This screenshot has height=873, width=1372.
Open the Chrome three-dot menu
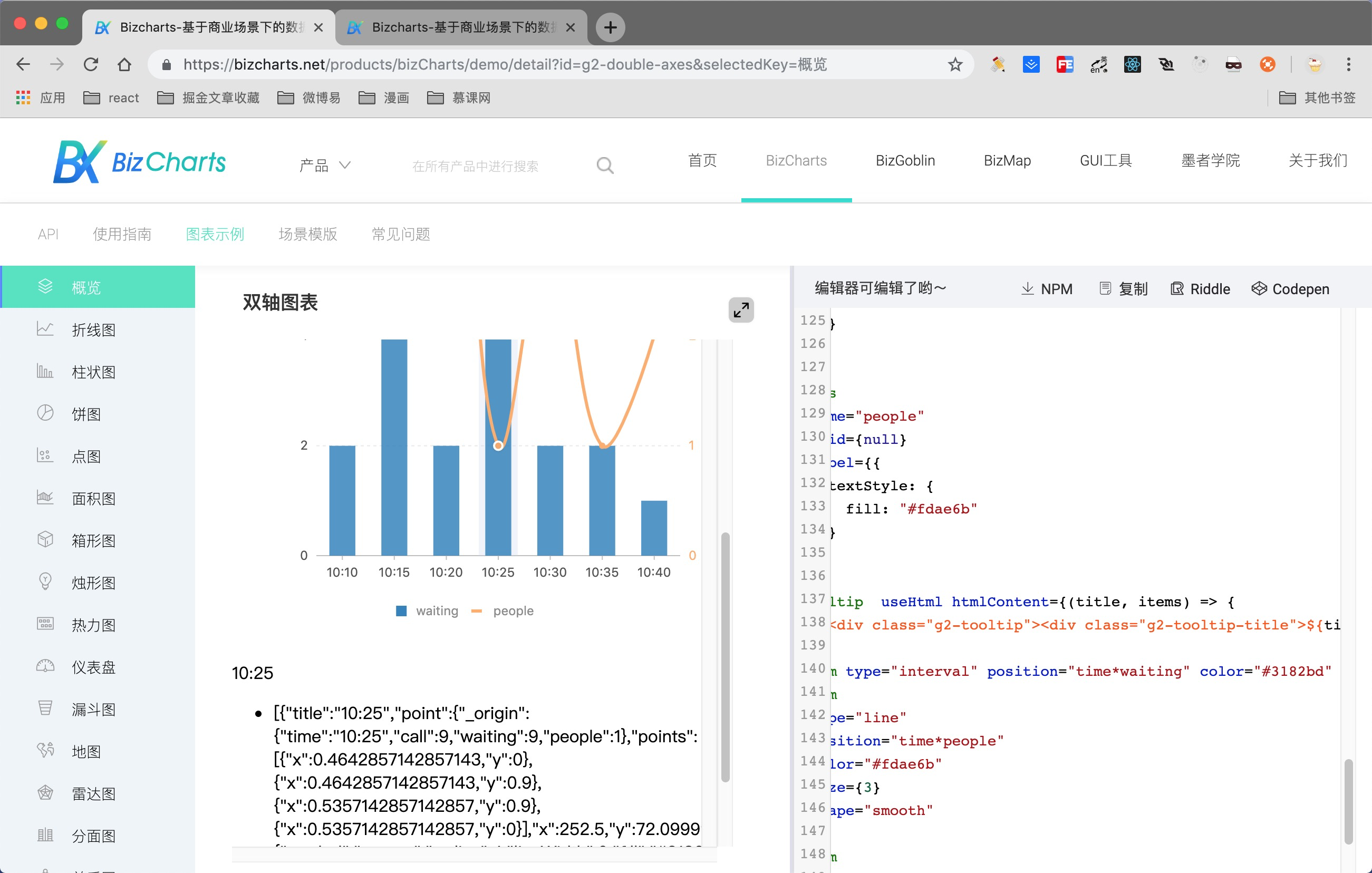pos(1348,64)
